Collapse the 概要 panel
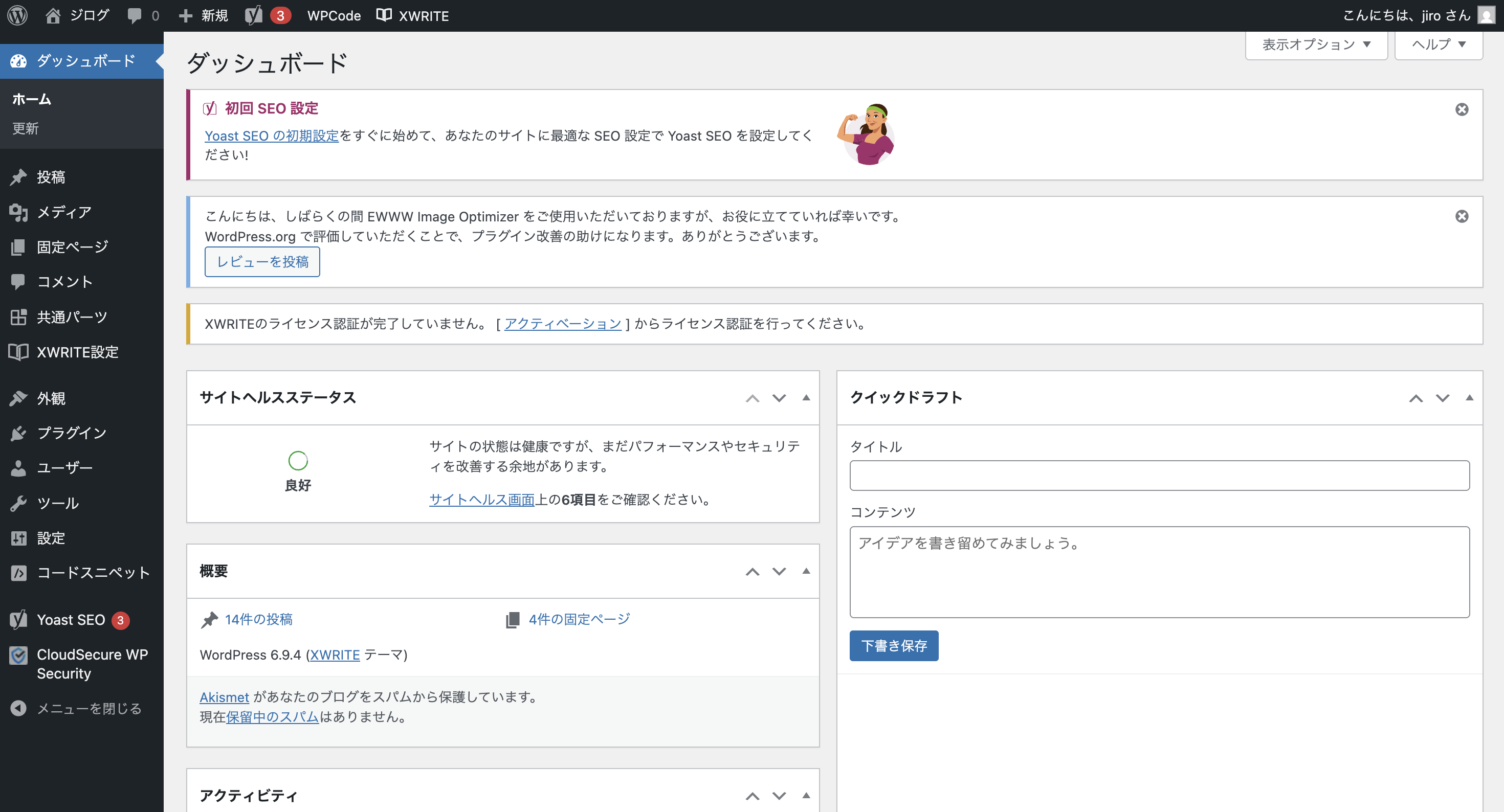1504x812 pixels. [x=806, y=571]
